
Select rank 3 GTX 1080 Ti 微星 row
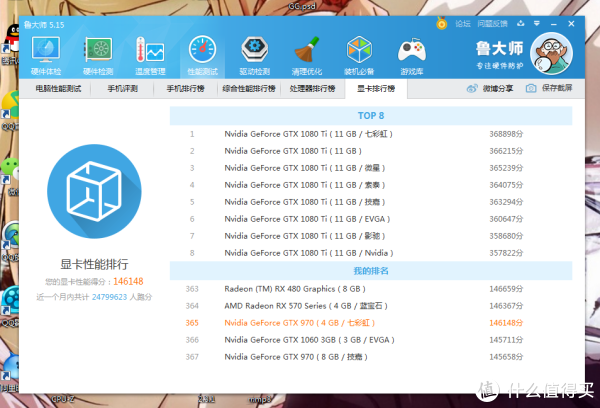pos(371,168)
